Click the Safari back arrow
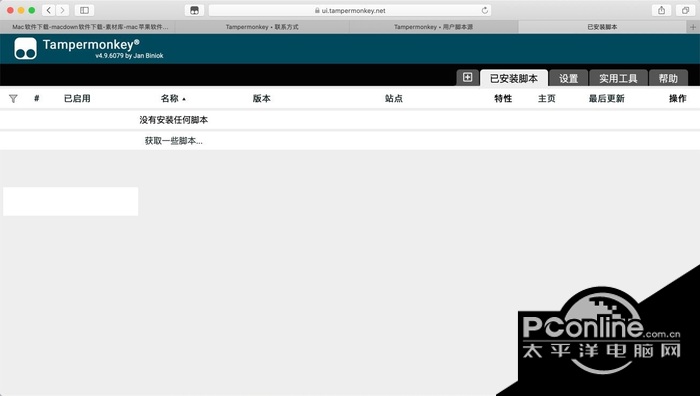The height and width of the screenshot is (396, 700). 49,10
